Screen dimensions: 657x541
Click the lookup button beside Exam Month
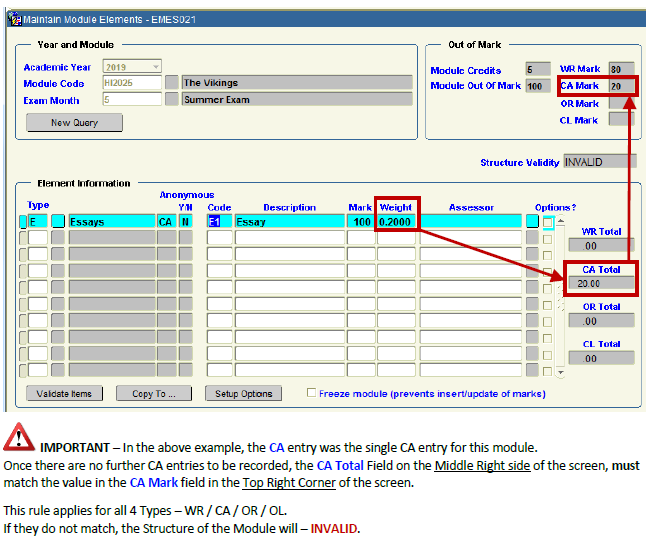[x=171, y=100]
